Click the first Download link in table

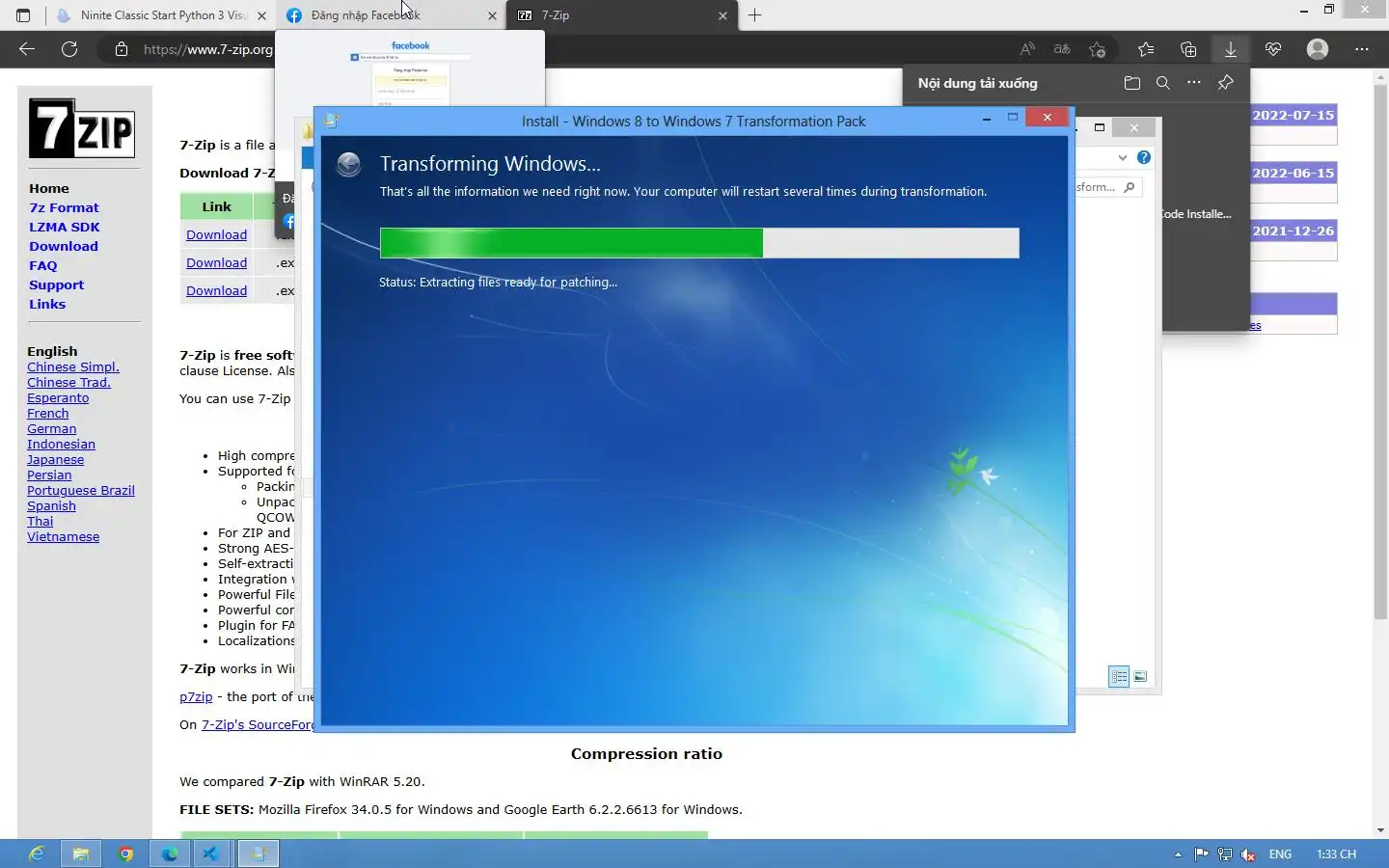click(x=216, y=234)
